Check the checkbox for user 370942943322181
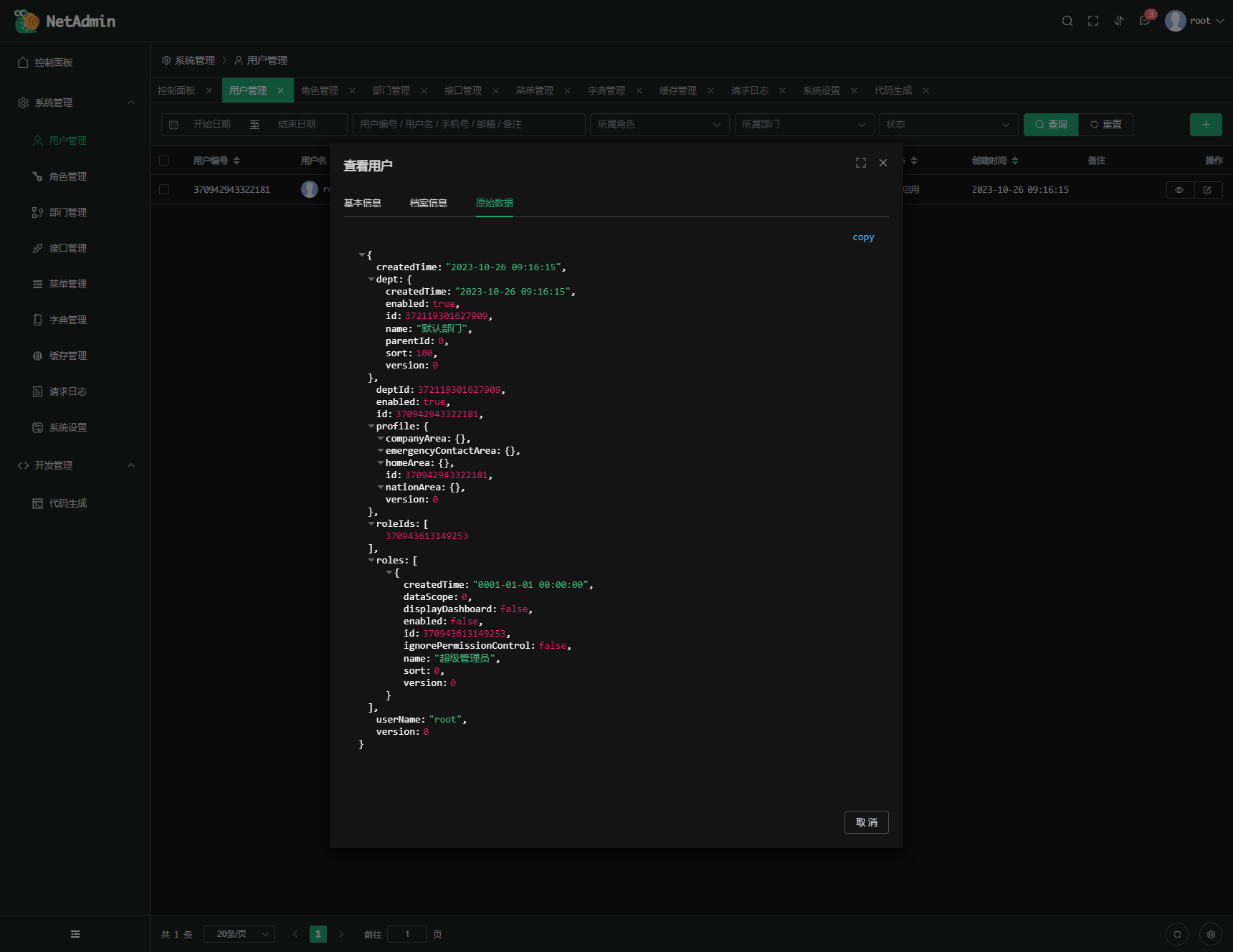This screenshot has height=952, width=1233. click(x=164, y=189)
